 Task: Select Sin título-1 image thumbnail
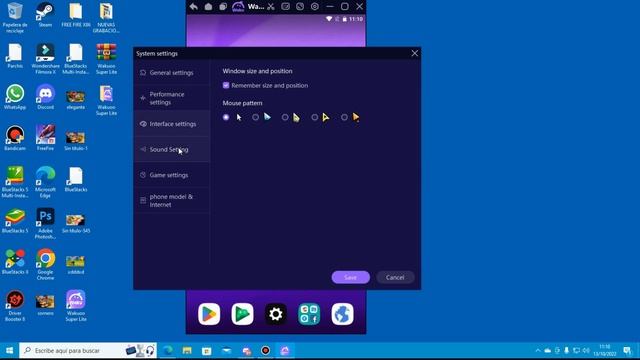(x=76, y=141)
